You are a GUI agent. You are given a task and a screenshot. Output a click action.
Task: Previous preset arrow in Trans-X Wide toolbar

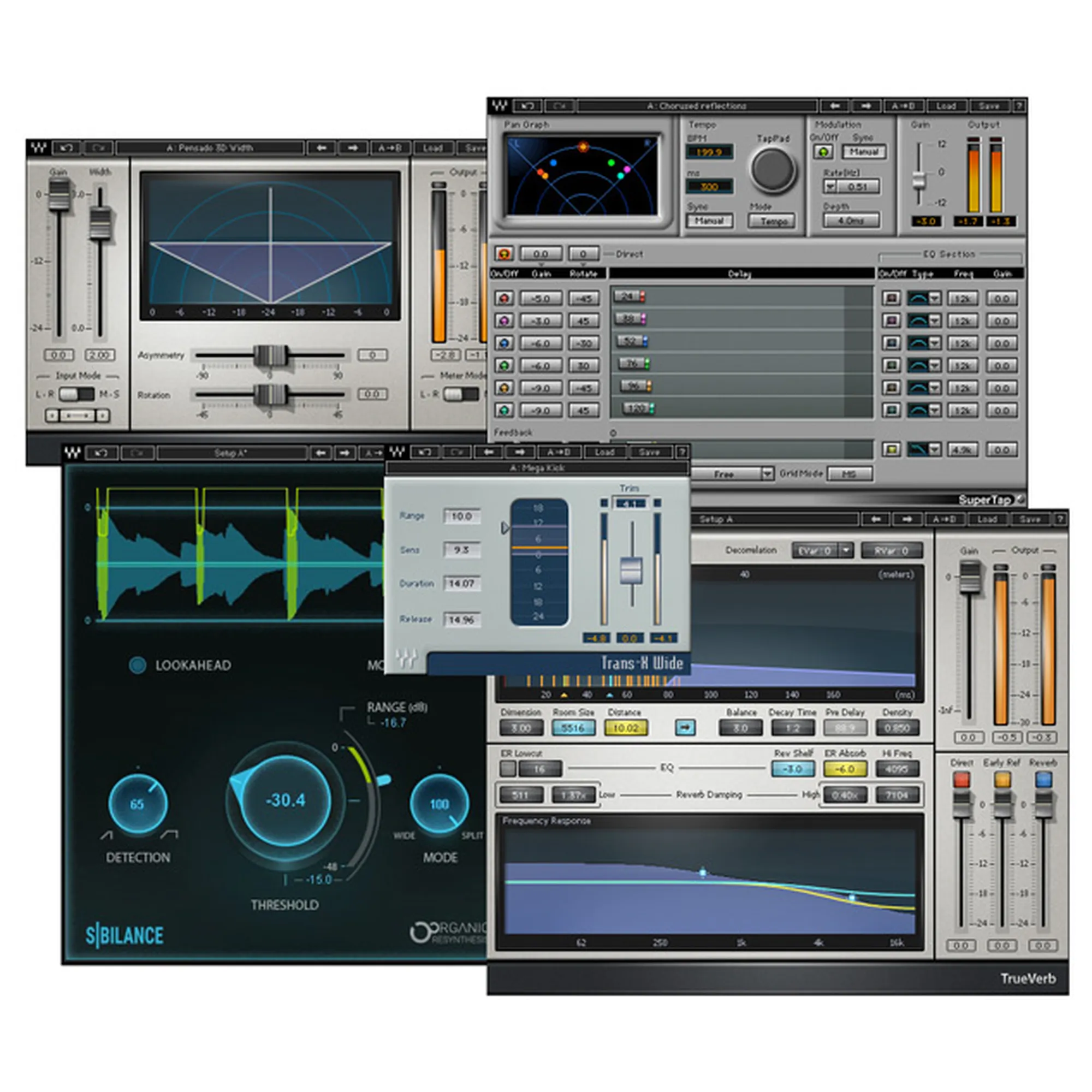click(489, 452)
